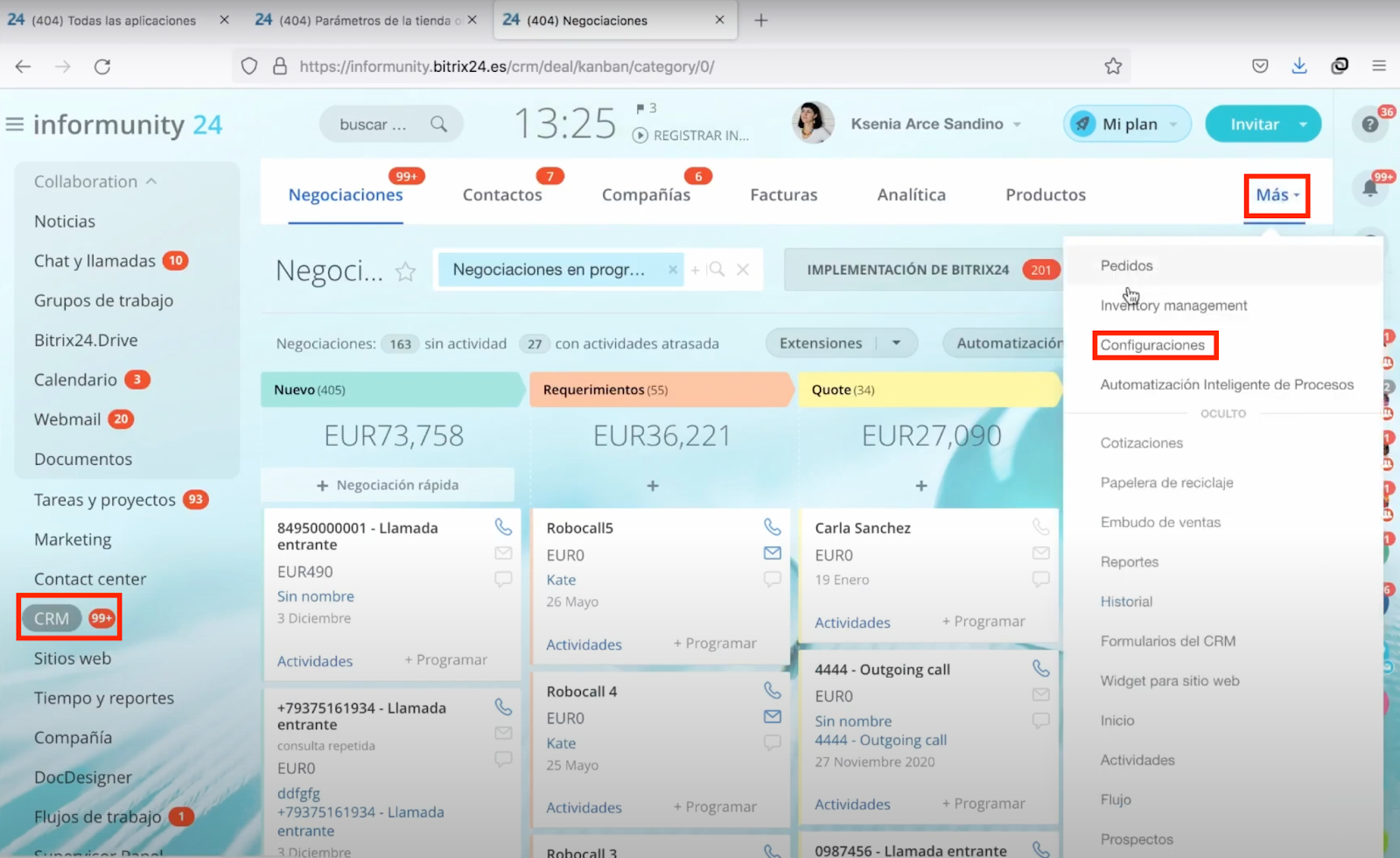Click the email icon on the Robocall5 card
The height and width of the screenshot is (858, 1400).
click(772, 552)
